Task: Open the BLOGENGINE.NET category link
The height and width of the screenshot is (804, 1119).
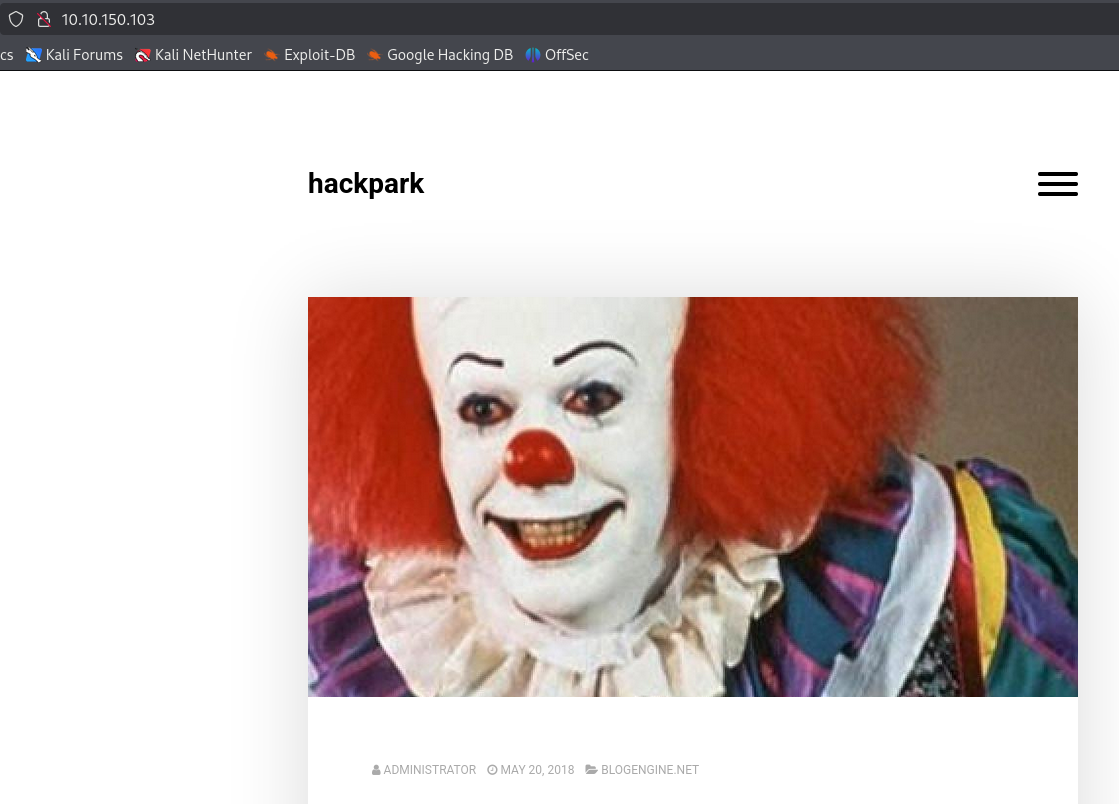Action: 650,770
